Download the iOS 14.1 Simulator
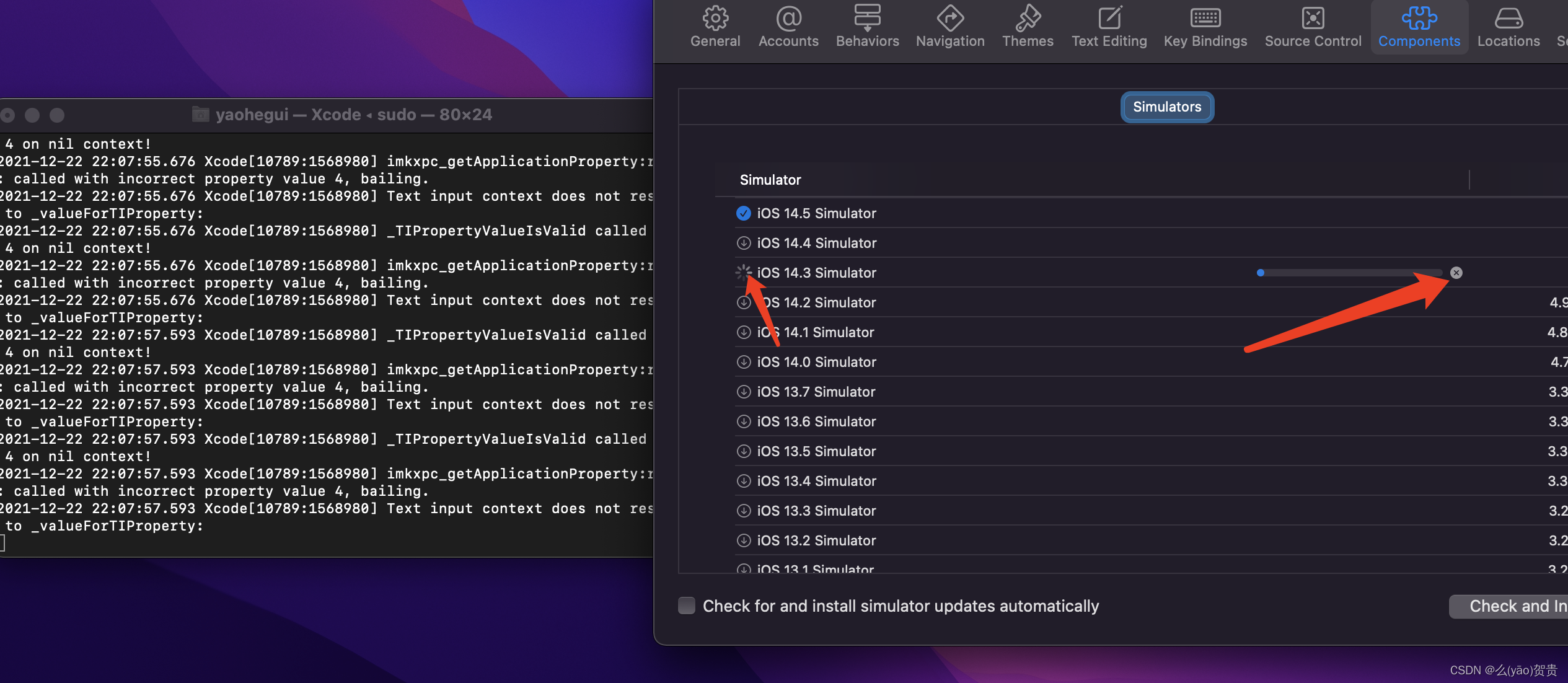Viewport: 1568px width, 683px height. 744,332
